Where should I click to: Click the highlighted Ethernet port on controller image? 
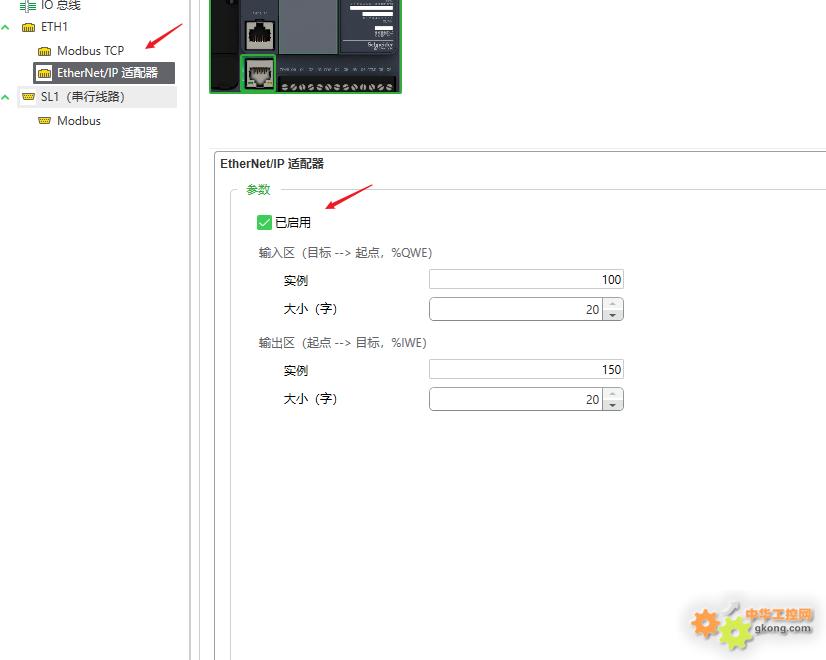[259, 73]
